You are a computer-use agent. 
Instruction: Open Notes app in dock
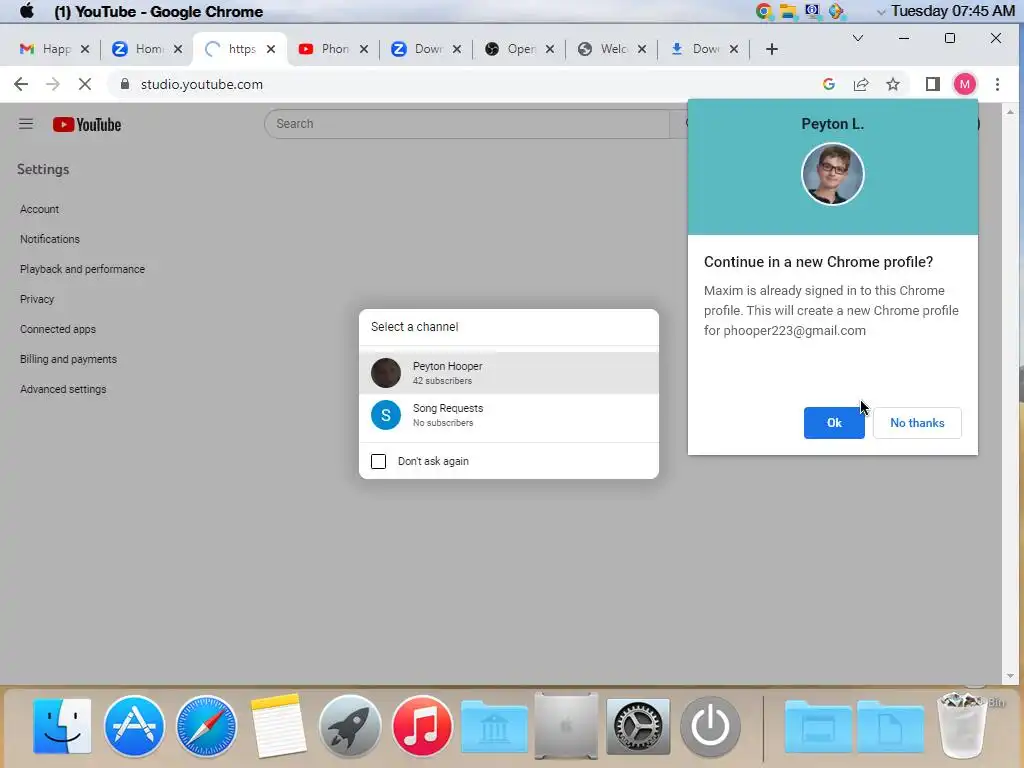[x=278, y=726]
